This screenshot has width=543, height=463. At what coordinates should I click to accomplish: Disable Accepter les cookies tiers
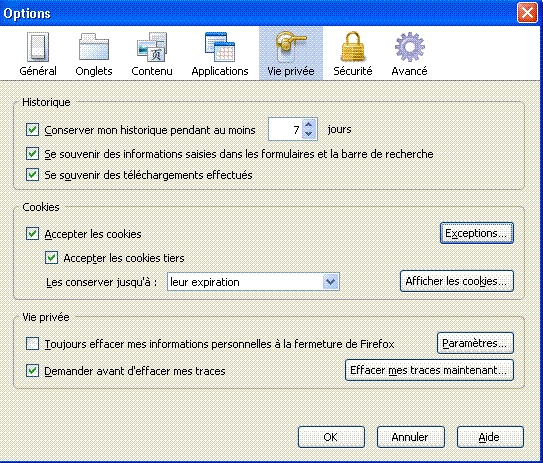tap(52, 258)
